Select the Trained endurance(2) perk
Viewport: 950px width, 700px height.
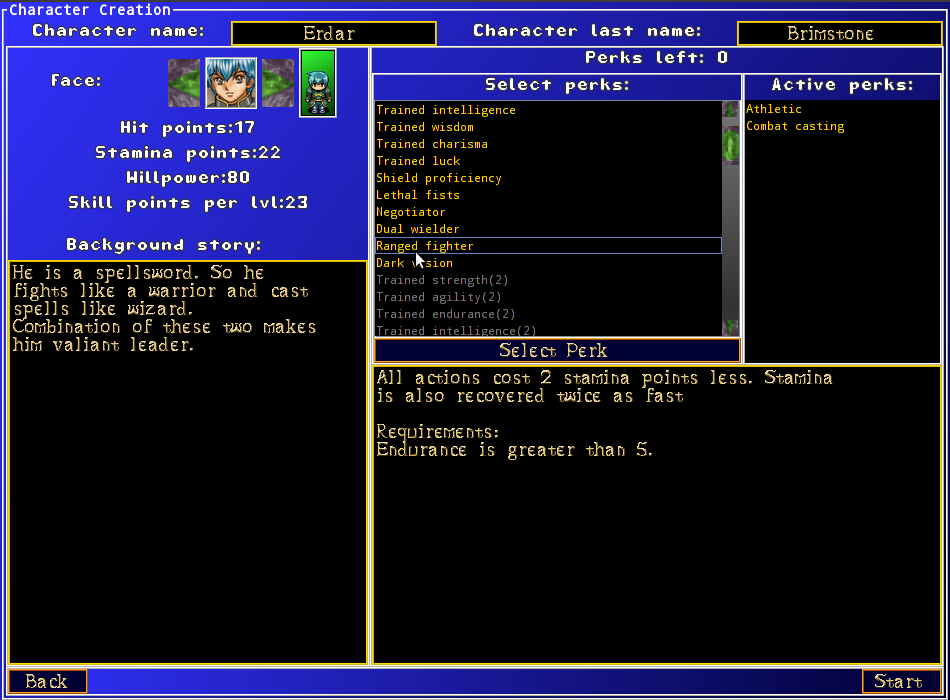click(x=548, y=313)
